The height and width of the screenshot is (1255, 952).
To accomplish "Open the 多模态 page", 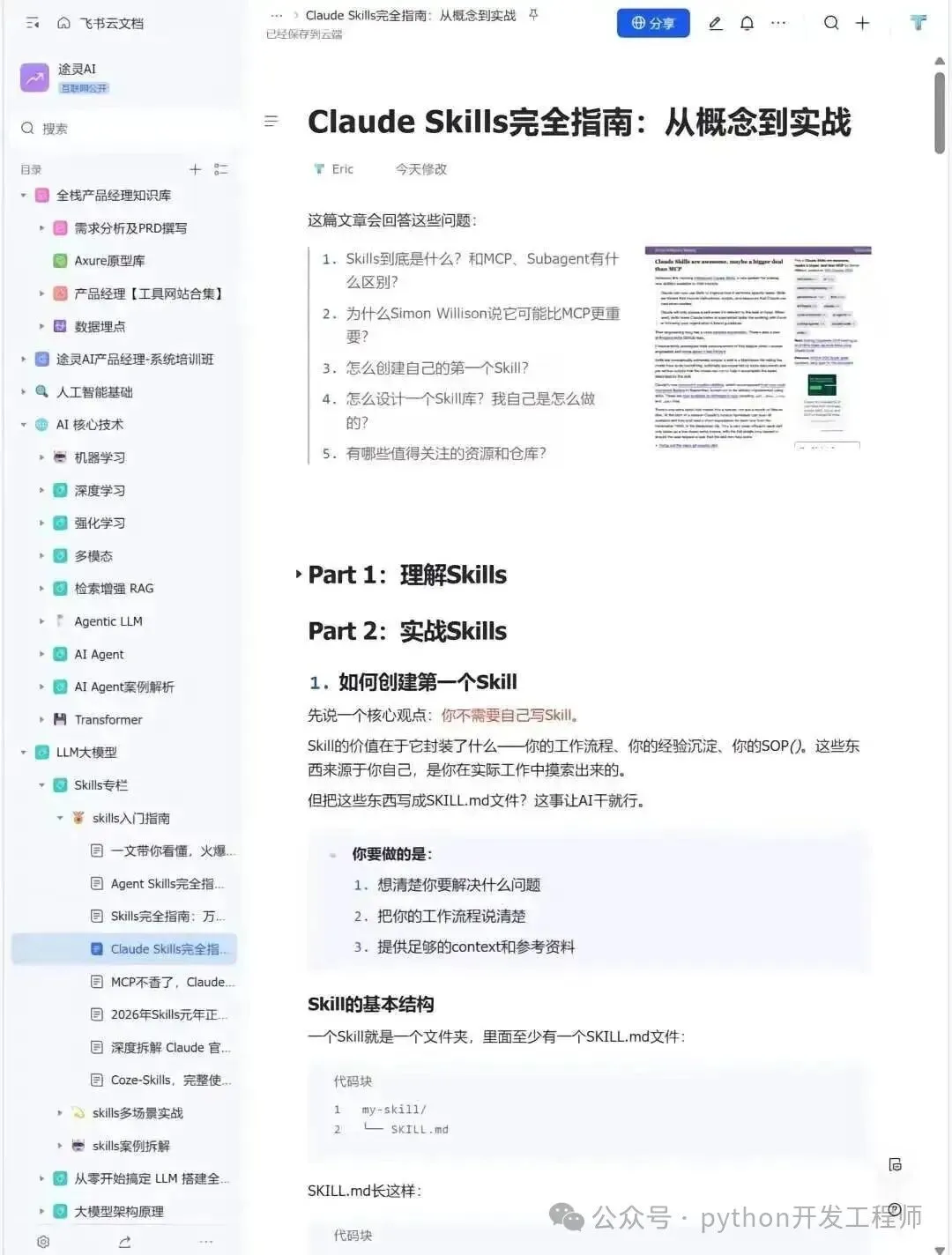I will (93, 556).
